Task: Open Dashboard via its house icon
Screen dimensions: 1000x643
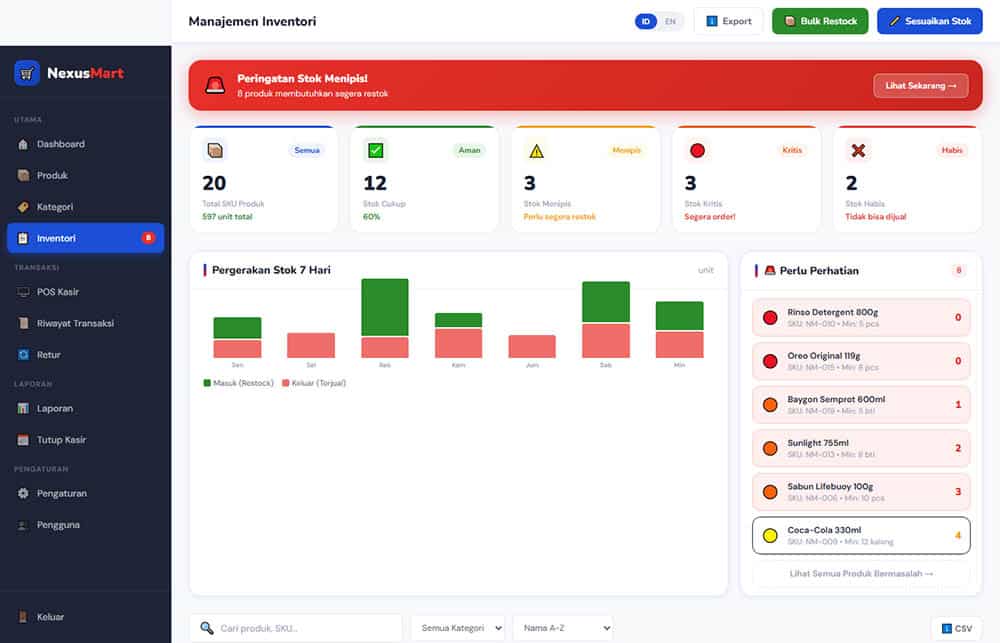Action: (23, 144)
